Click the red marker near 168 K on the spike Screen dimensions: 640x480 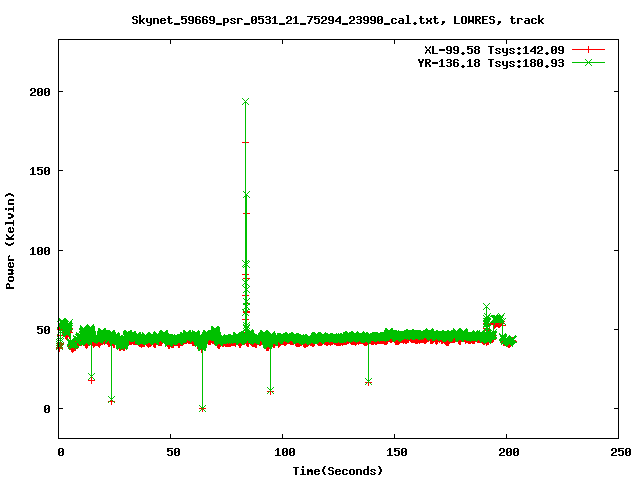[245, 142]
